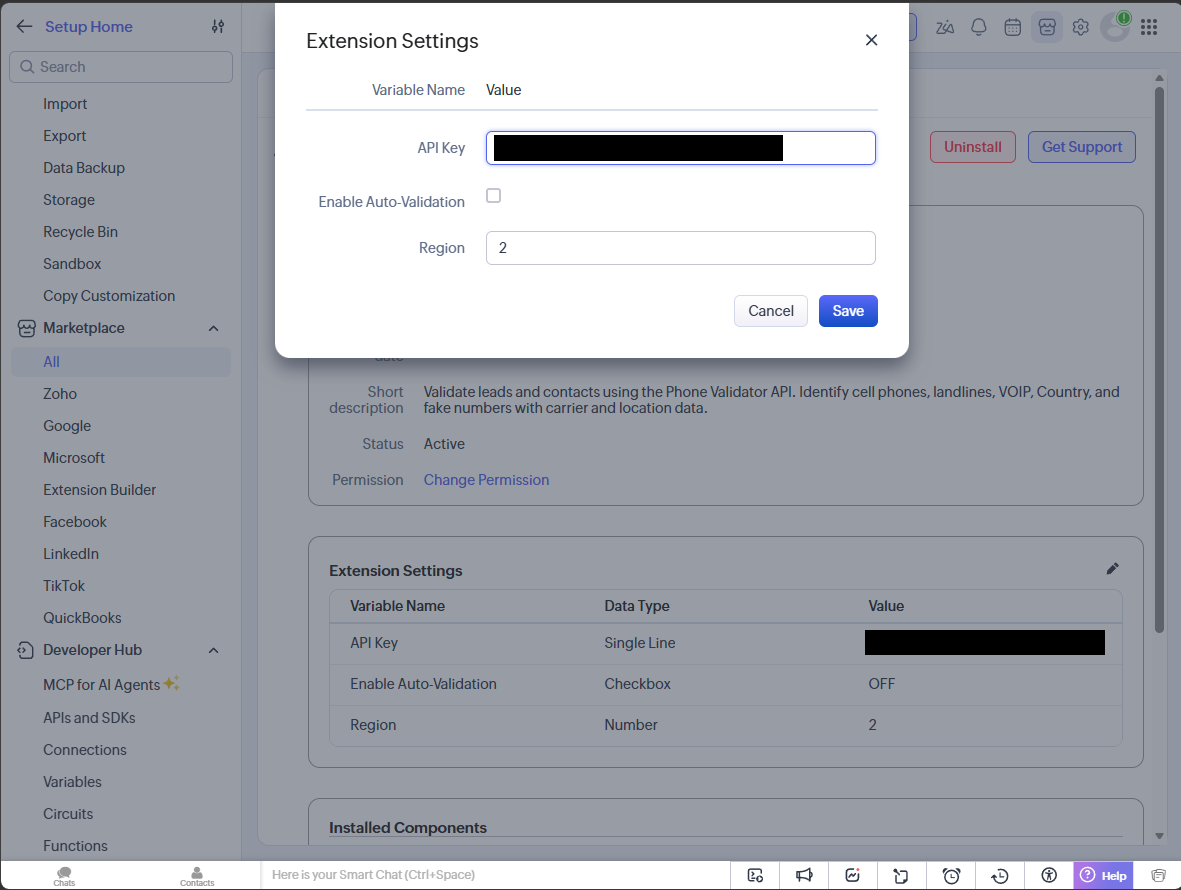Select All under Marketplace

(121, 362)
